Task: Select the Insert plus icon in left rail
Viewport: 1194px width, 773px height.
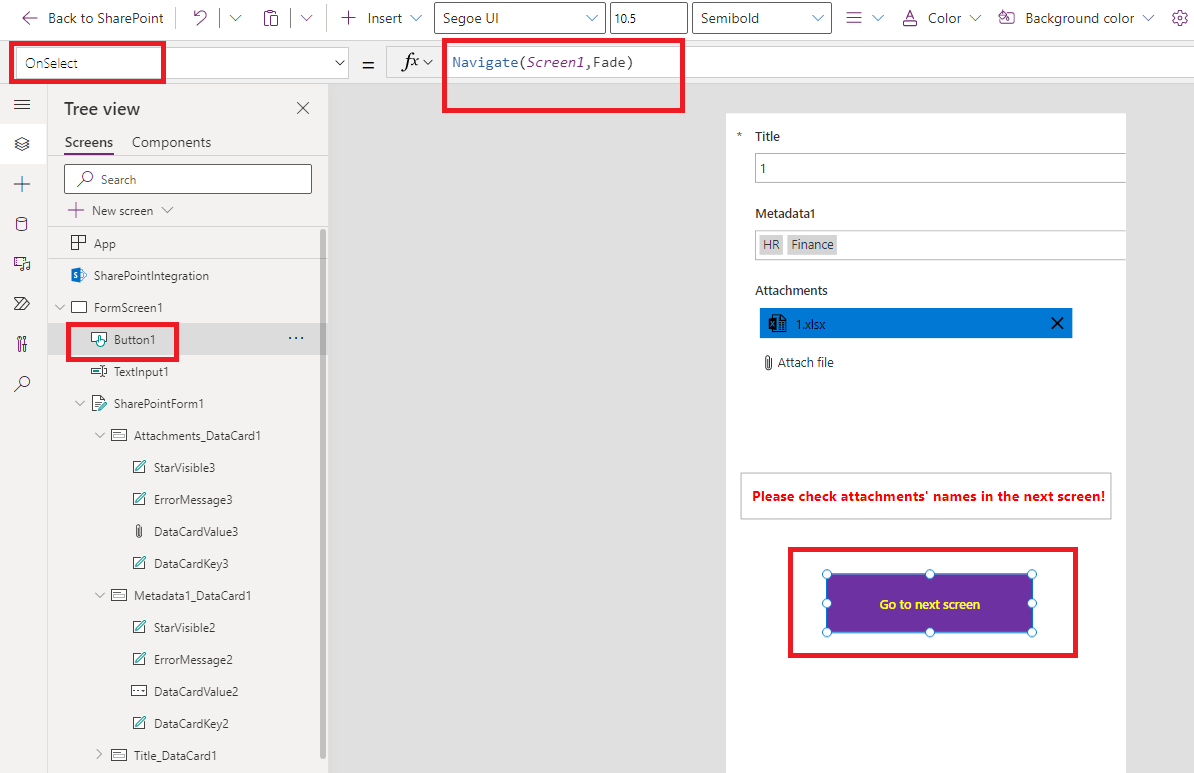Action: pyautogui.click(x=22, y=183)
